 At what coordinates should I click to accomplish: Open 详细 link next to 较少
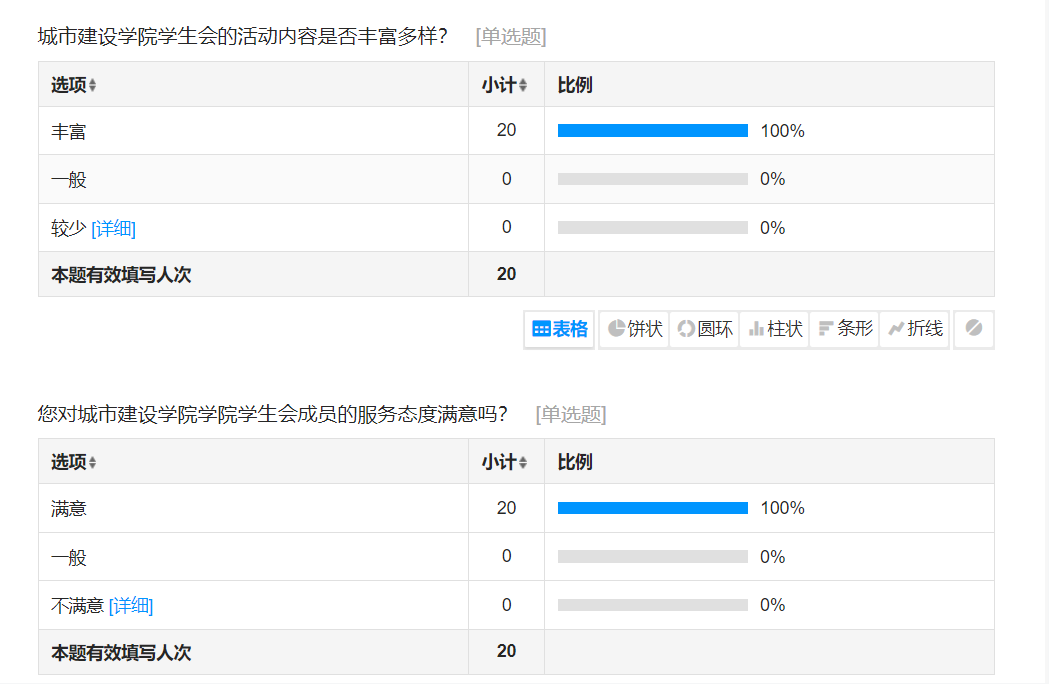[114, 228]
